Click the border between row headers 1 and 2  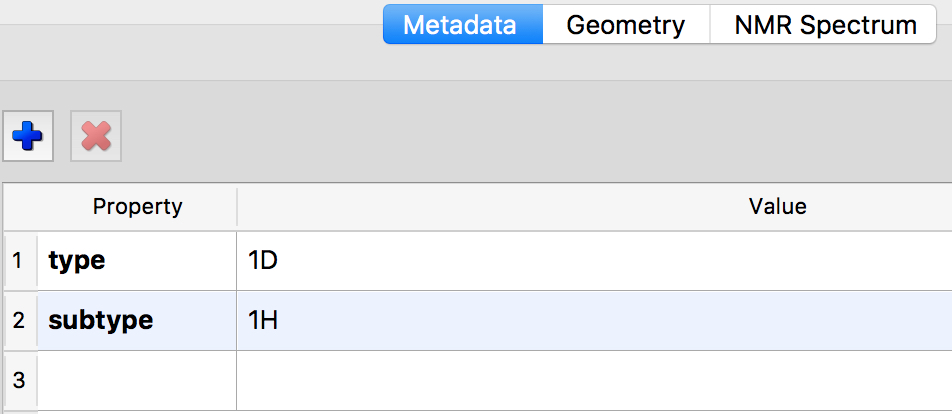click(18, 291)
